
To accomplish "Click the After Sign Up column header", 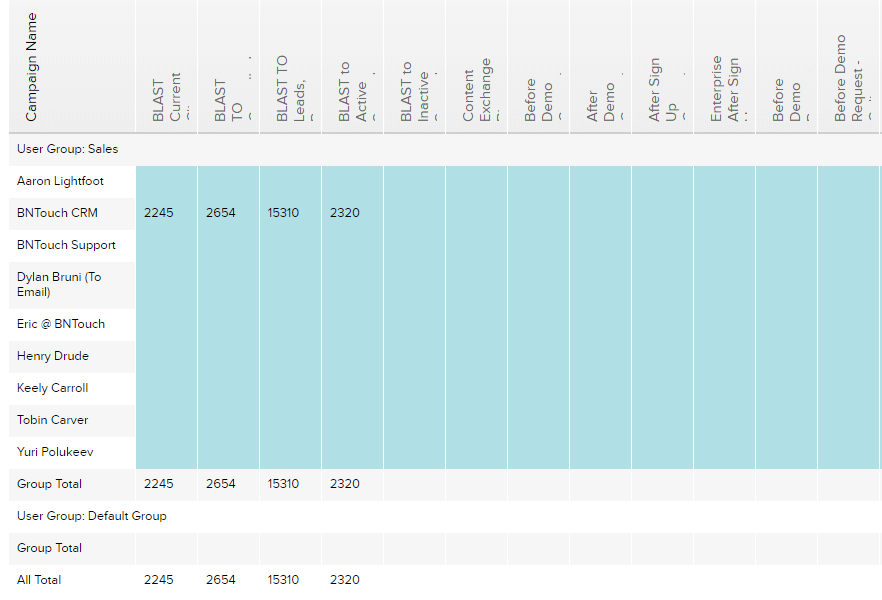I will (x=662, y=66).
